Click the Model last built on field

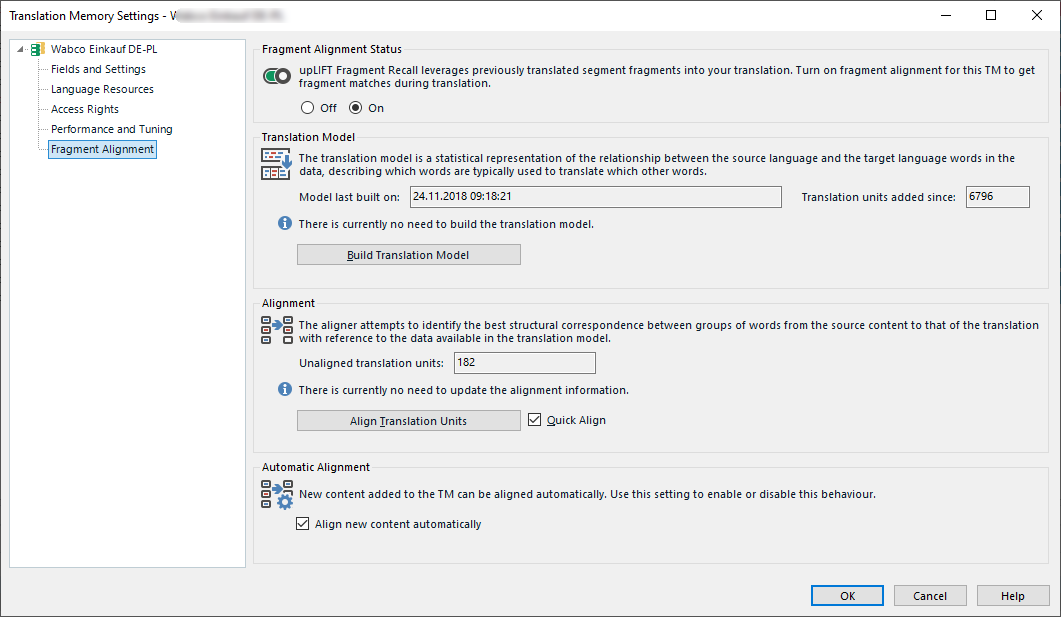(595, 197)
